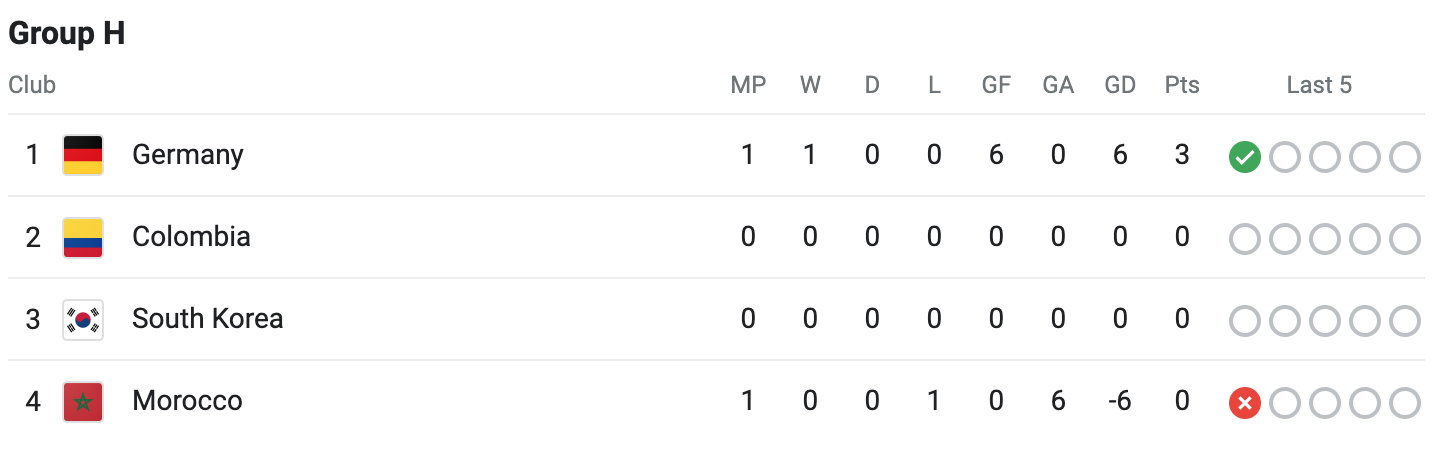Click the Group H heading
This screenshot has height=463, width=1442.
click(67, 33)
